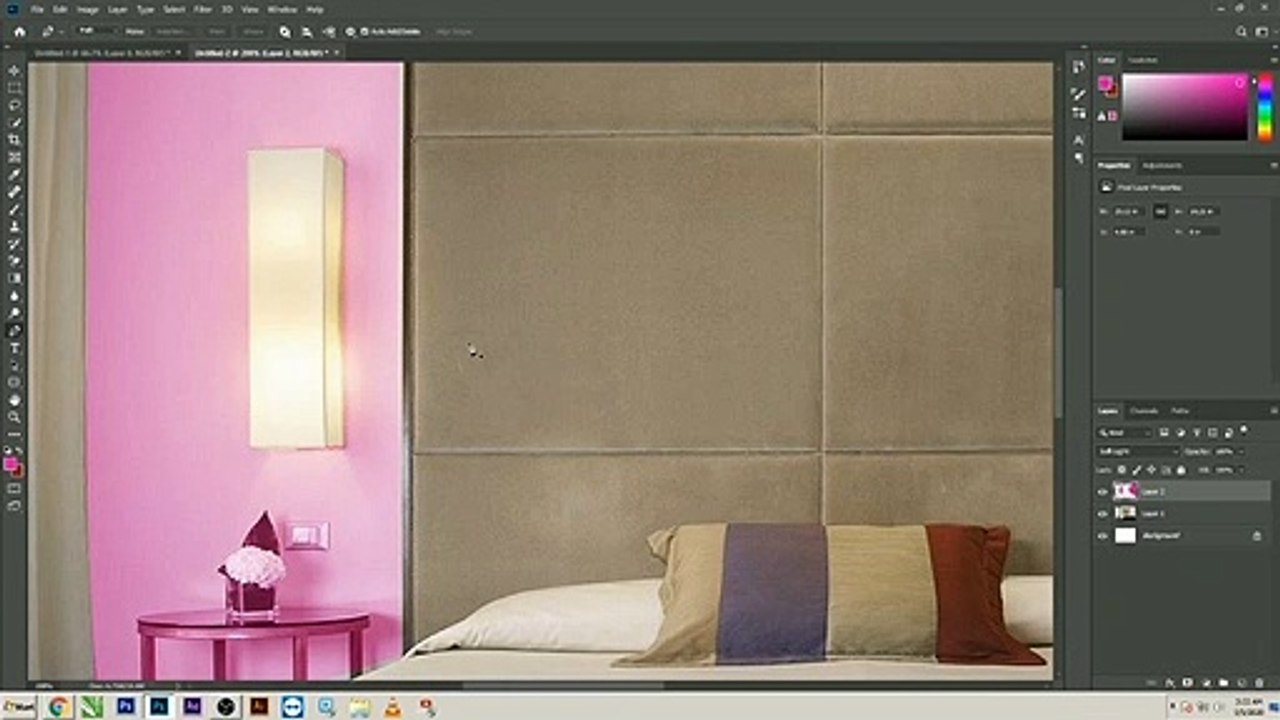This screenshot has width=1280, height=720.
Task: Select the Zoom tool
Action: (14, 417)
